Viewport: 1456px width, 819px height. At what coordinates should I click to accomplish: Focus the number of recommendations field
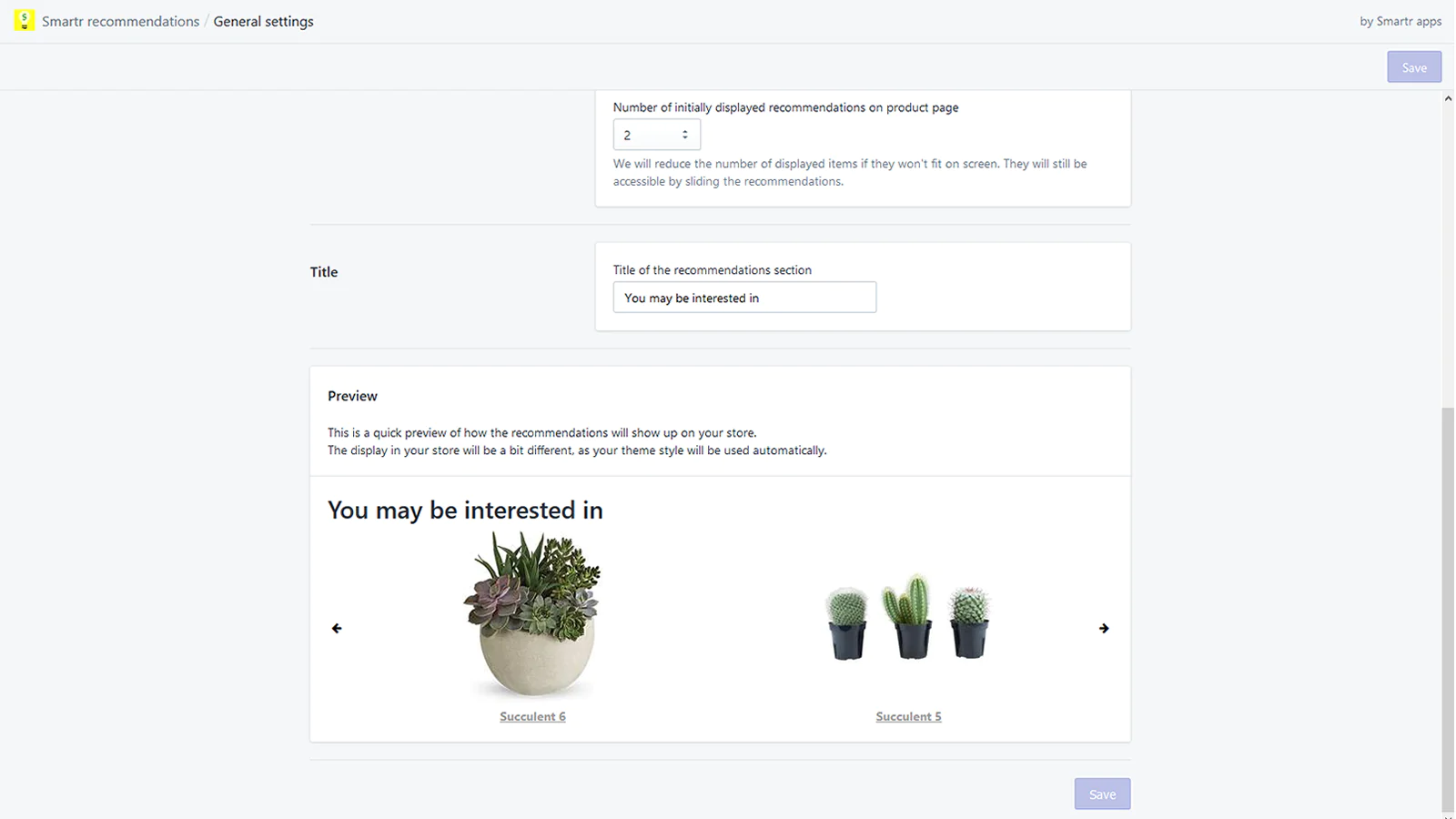647,135
